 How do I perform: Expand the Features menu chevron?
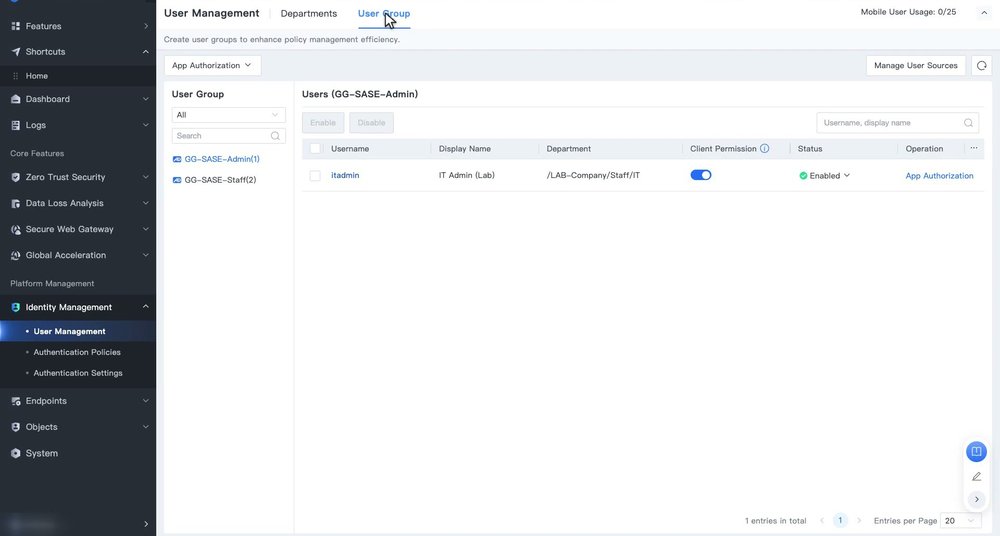[145, 26]
